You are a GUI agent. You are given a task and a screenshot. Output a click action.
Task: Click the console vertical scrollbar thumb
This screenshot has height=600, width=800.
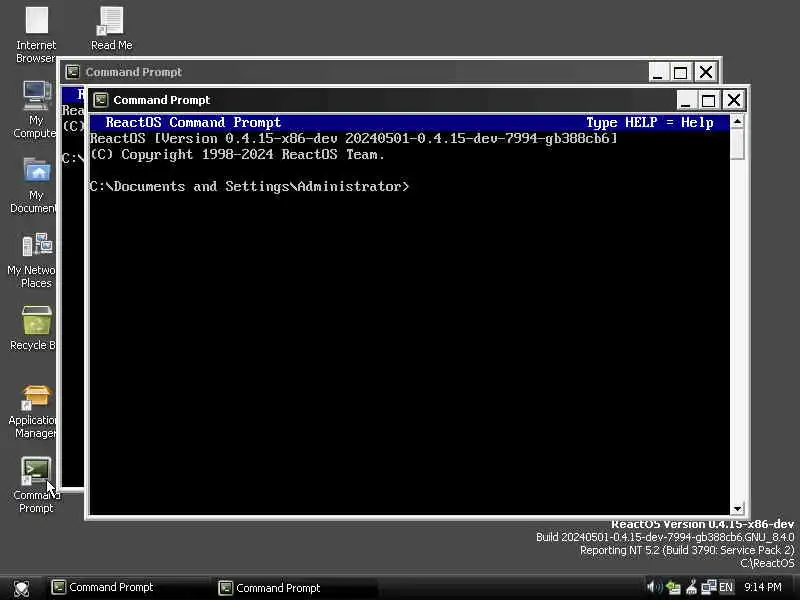(x=737, y=144)
